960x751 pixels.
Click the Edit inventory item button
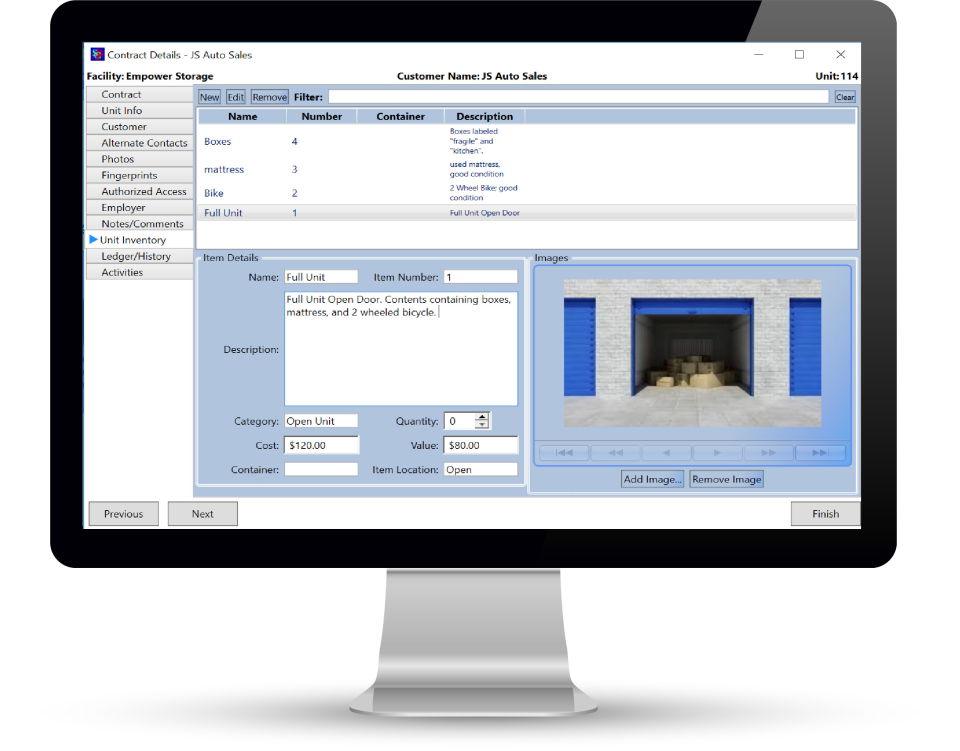(x=236, y=97)
